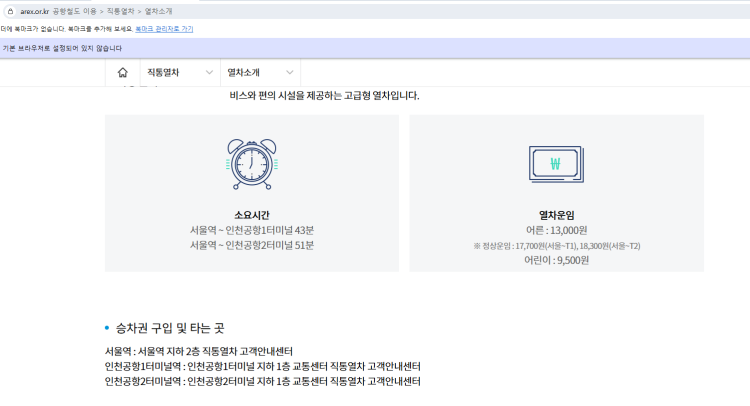Viewport: 750px width, 406px height.
Task: Click the 정상운임 17,700원 note line
Action: tap(557, 246)
